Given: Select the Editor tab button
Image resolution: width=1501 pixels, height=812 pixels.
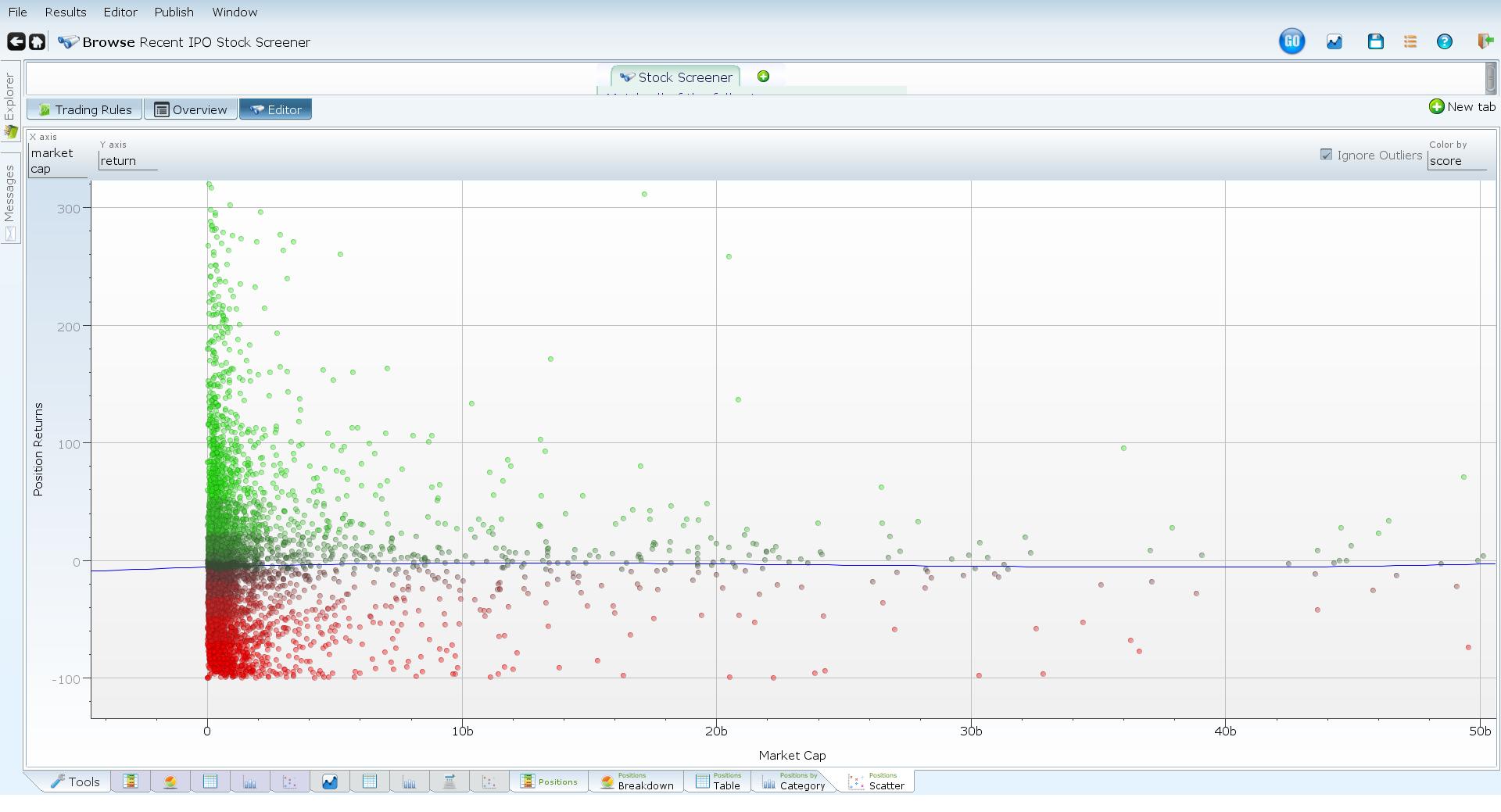Looking at the screenshot, I should pyautogui.click(x=275, y=109).
